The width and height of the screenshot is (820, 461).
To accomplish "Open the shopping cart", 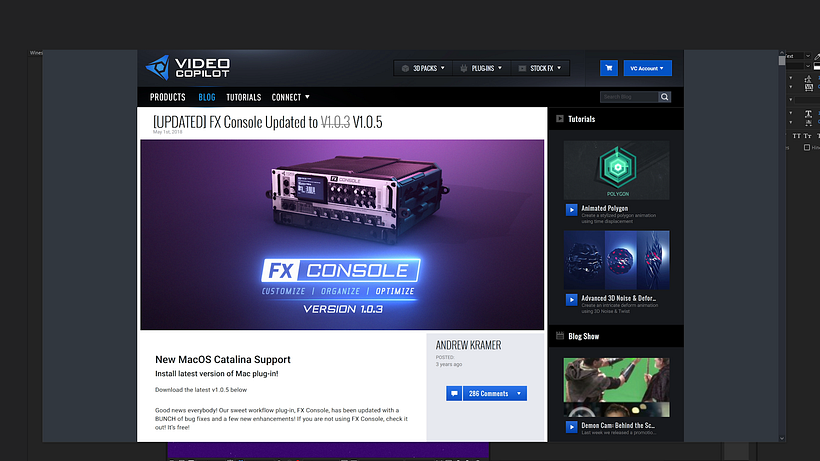I will pyautogui.click(x=609, y=68).
